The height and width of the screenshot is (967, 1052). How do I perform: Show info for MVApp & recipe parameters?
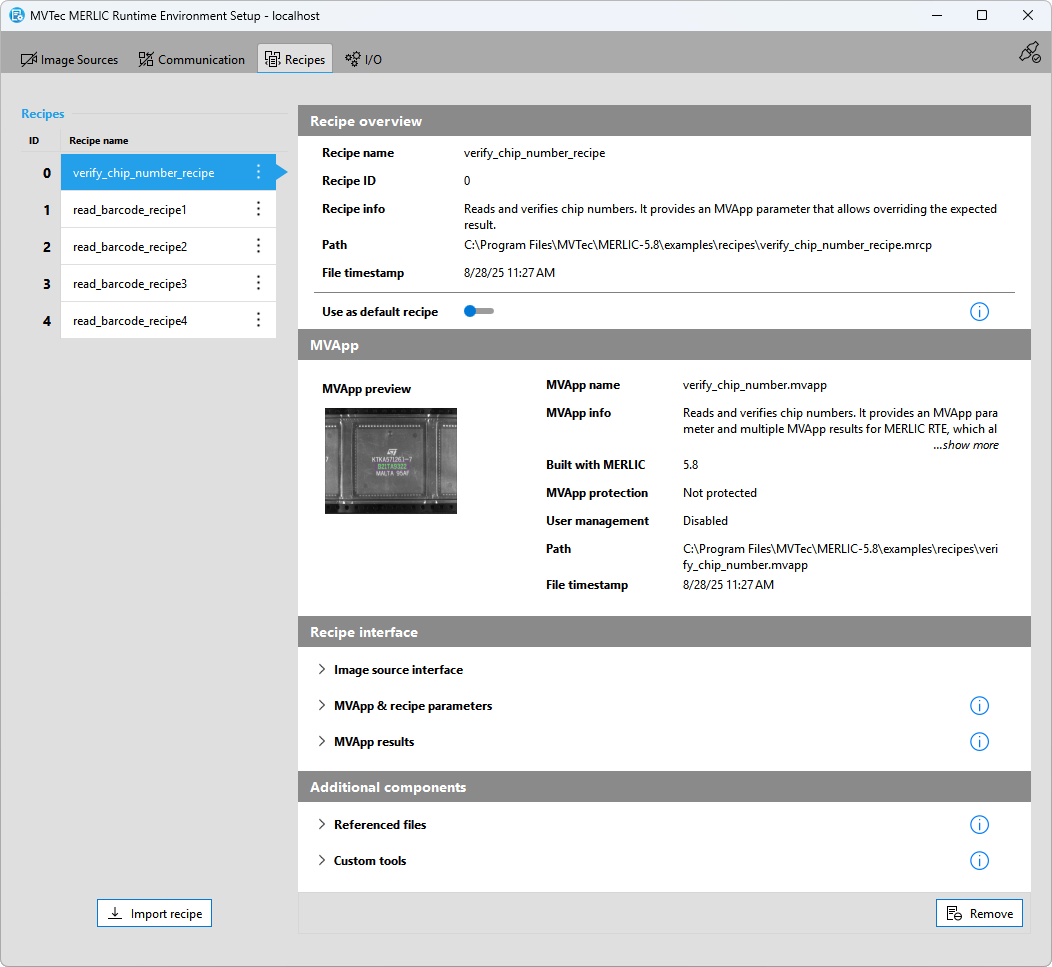click(x=979, y=706)
